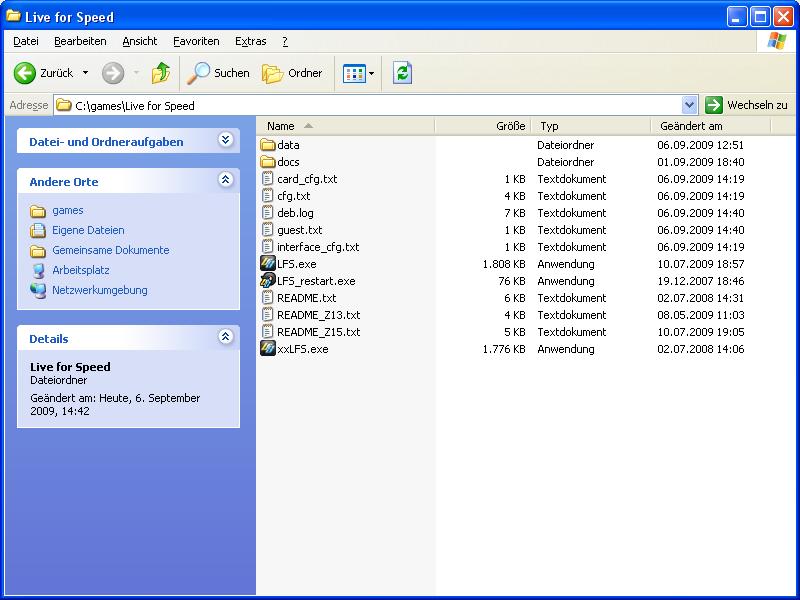This screenshot has height=600, width=800.
Task: Select the interface_cfg.txt file icon
Action: click(268, 247)
